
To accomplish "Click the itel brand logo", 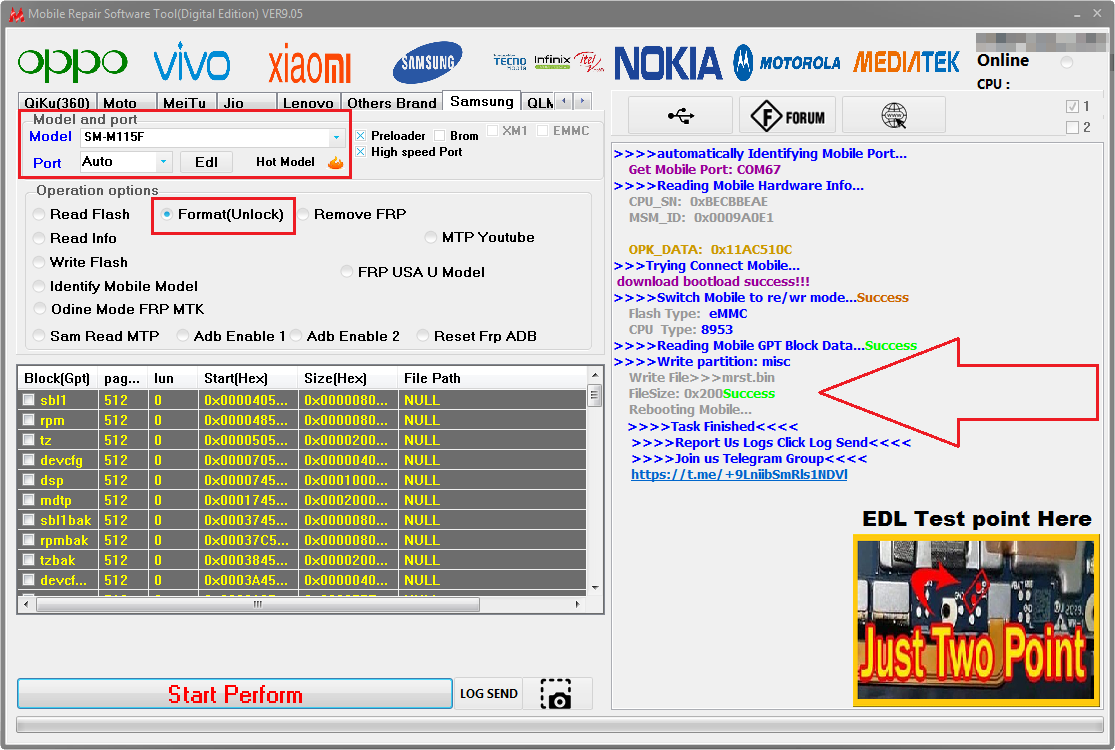I will pos(588,62).
